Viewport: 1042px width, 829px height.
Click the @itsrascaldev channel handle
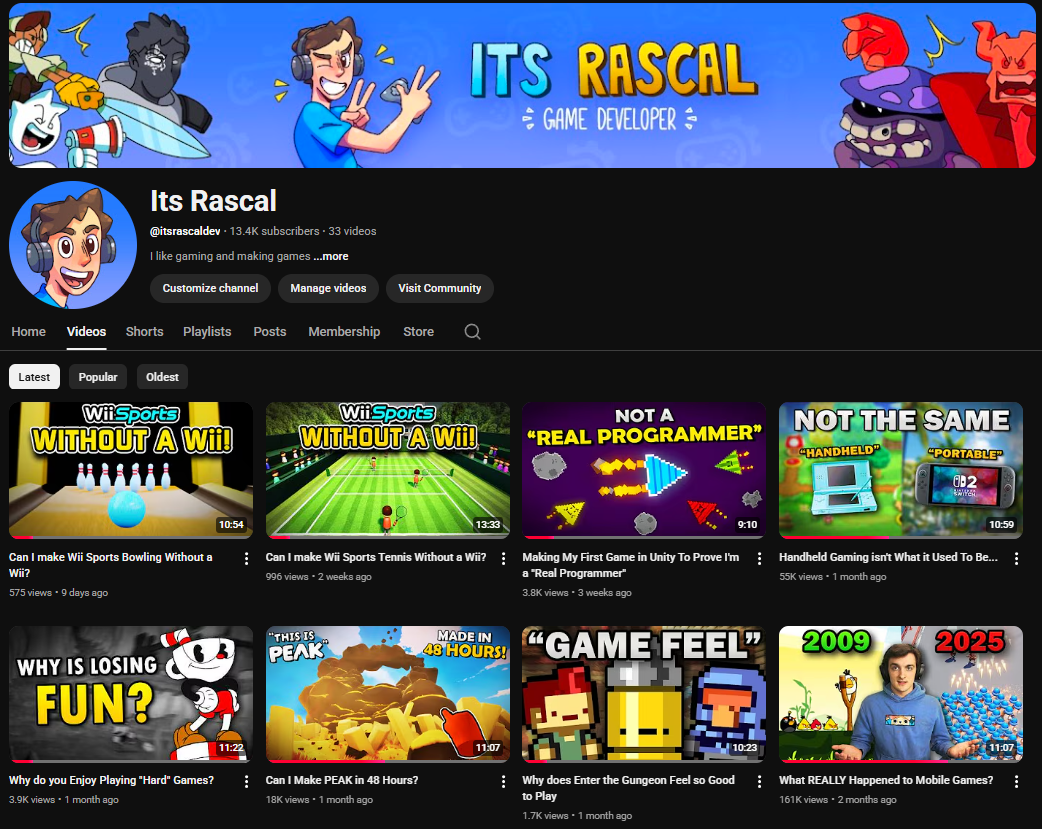(x=185, y=231)
